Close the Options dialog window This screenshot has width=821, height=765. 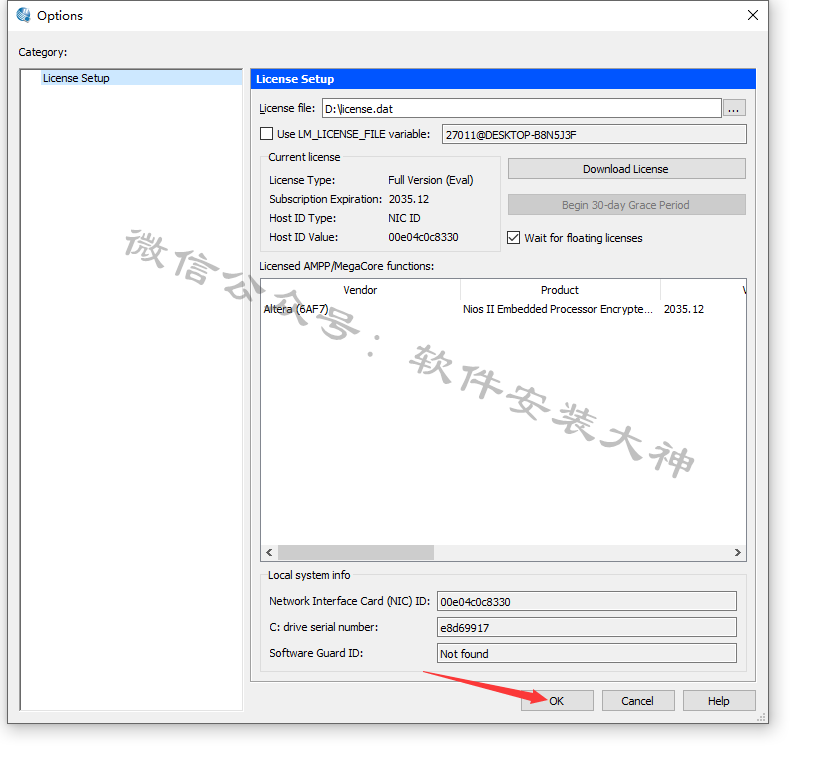coord(752,15)
